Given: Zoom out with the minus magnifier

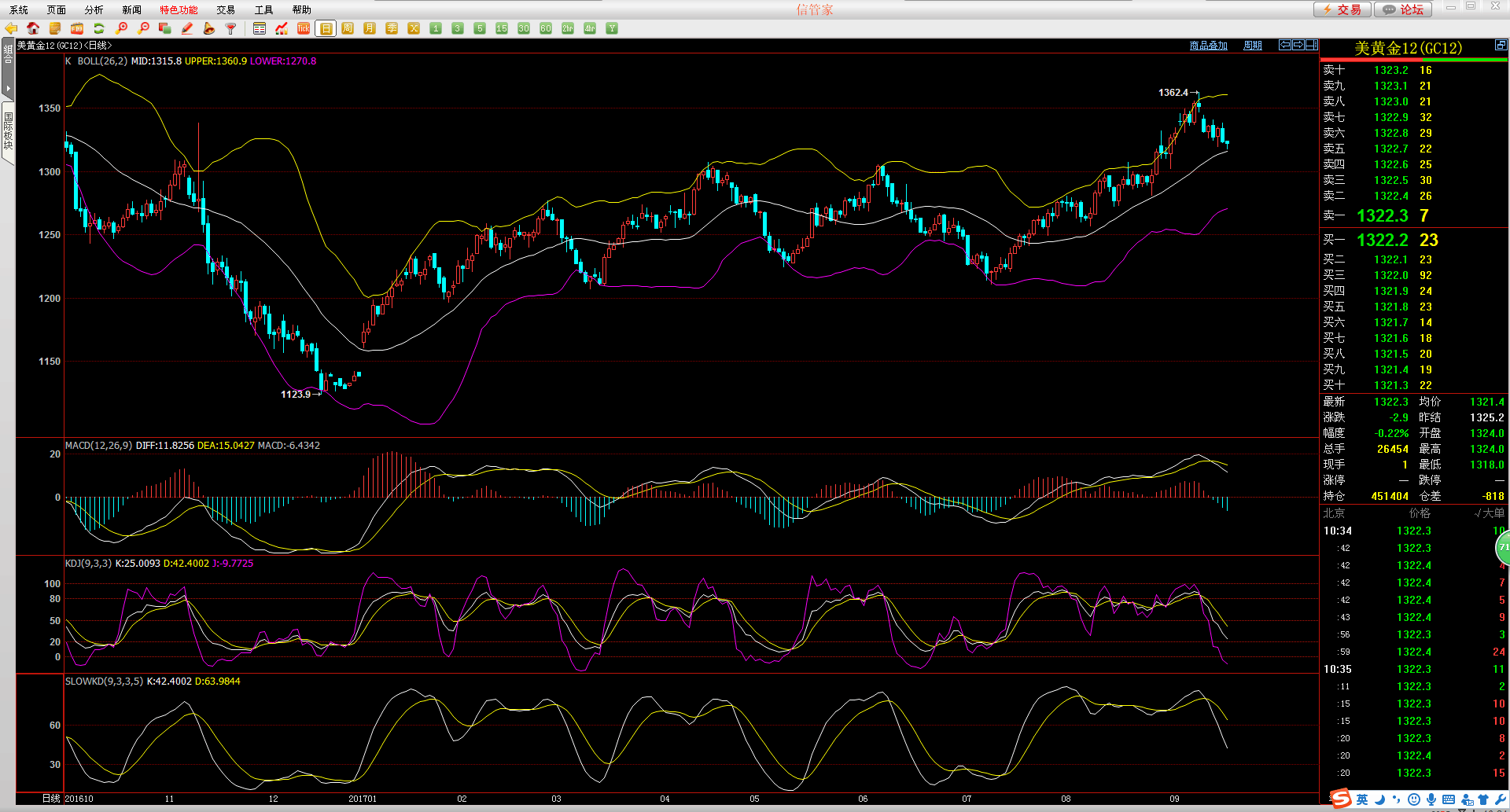Looking at the screenshot, I should [143, 28].
